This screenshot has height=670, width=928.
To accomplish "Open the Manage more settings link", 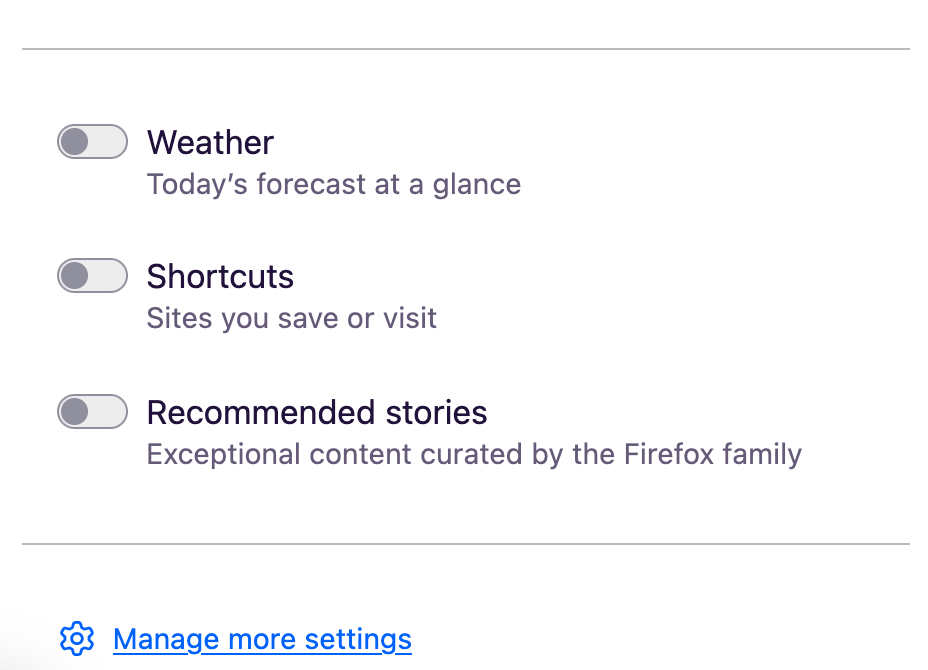I will [x=262, y=640].
